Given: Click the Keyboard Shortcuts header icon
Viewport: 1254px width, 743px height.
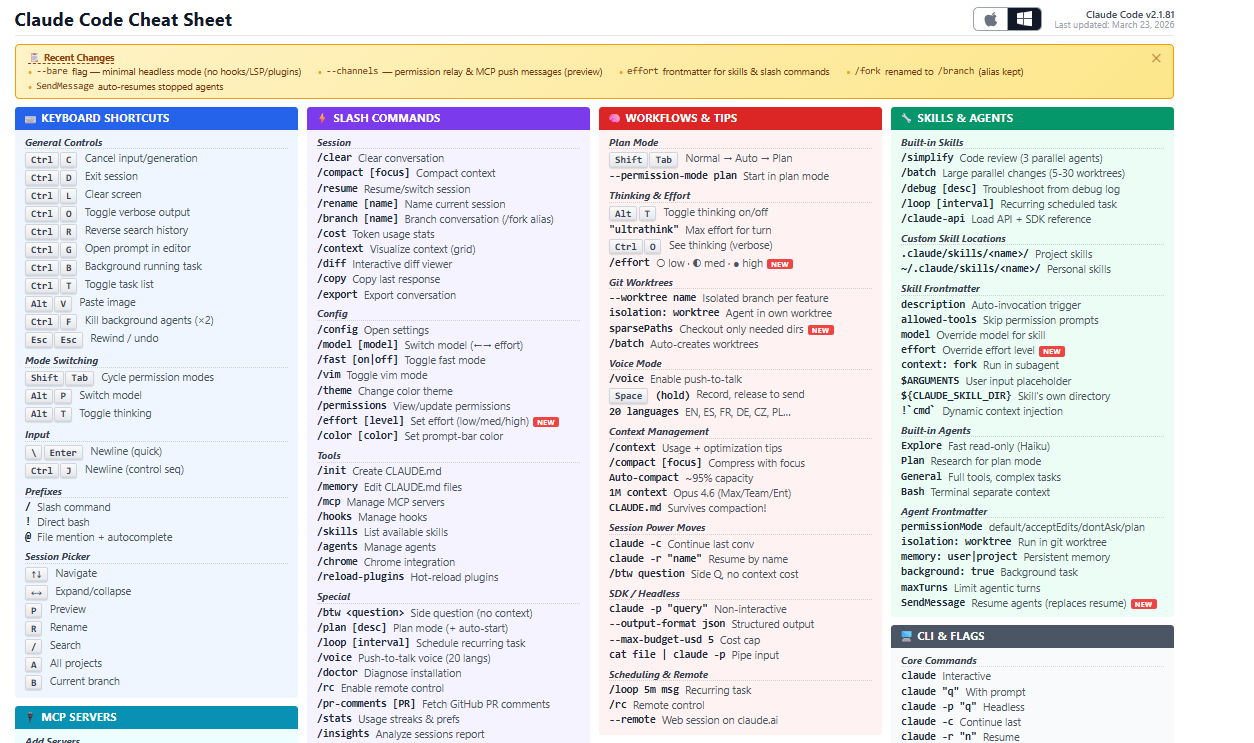Looking at the screenshot, I should pyautogui.click(x=30, y=118).
